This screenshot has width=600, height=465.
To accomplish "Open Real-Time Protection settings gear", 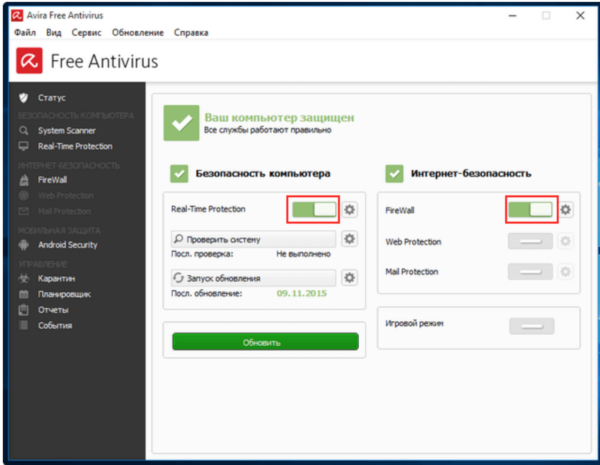I will (x=349, y=209).
